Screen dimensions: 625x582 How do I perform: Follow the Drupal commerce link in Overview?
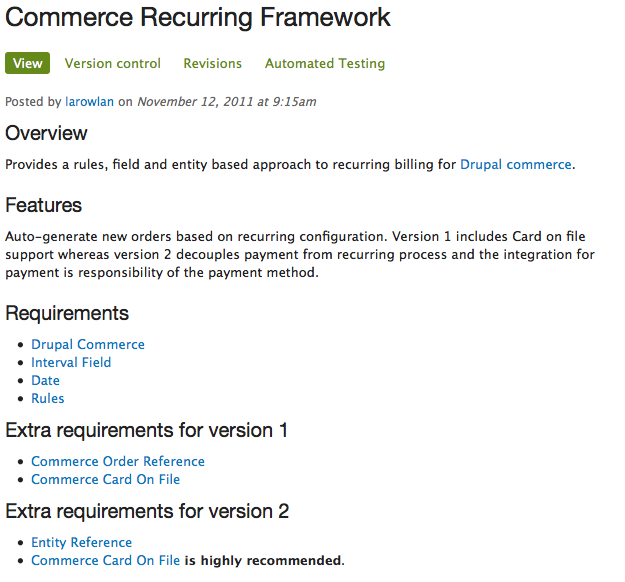516,165
